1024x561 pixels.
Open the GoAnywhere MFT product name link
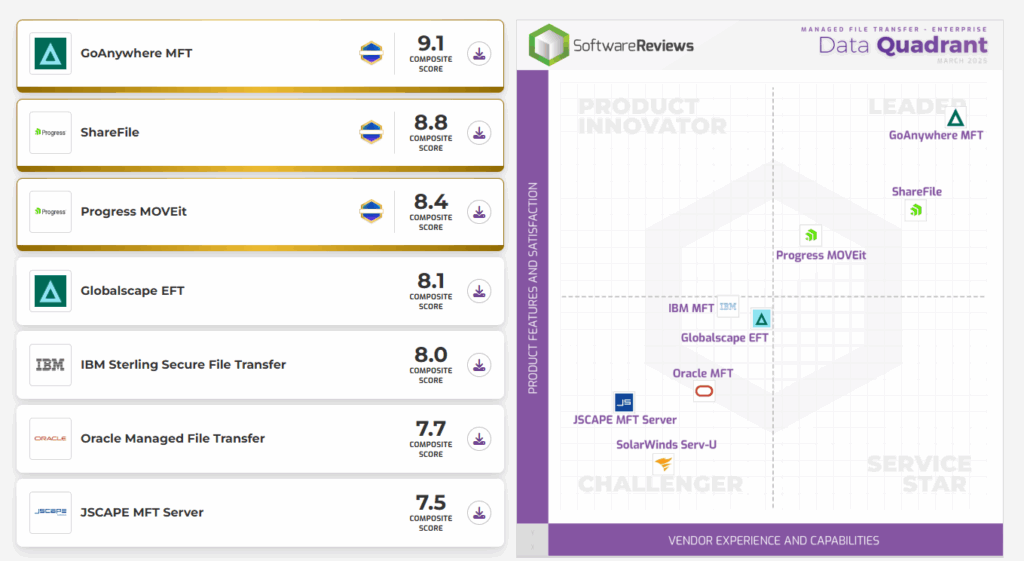(x=136, y=53)
